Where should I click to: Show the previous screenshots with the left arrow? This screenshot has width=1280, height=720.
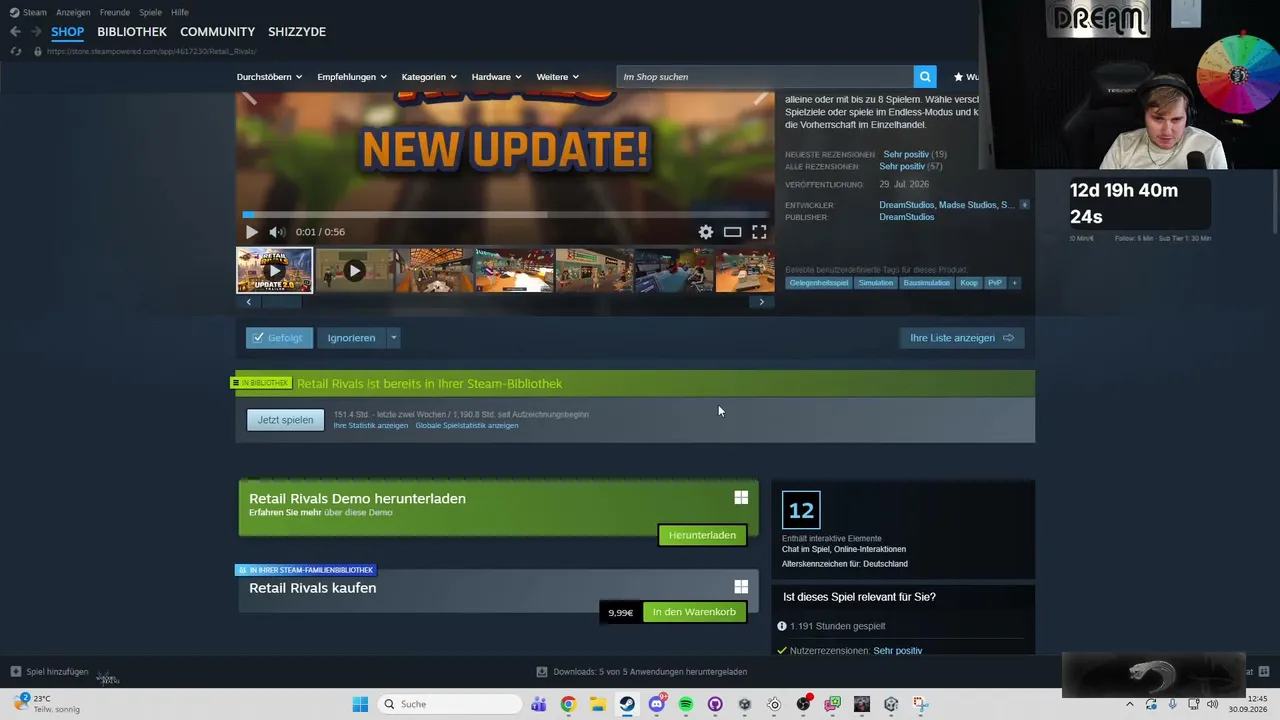(249, 302)
